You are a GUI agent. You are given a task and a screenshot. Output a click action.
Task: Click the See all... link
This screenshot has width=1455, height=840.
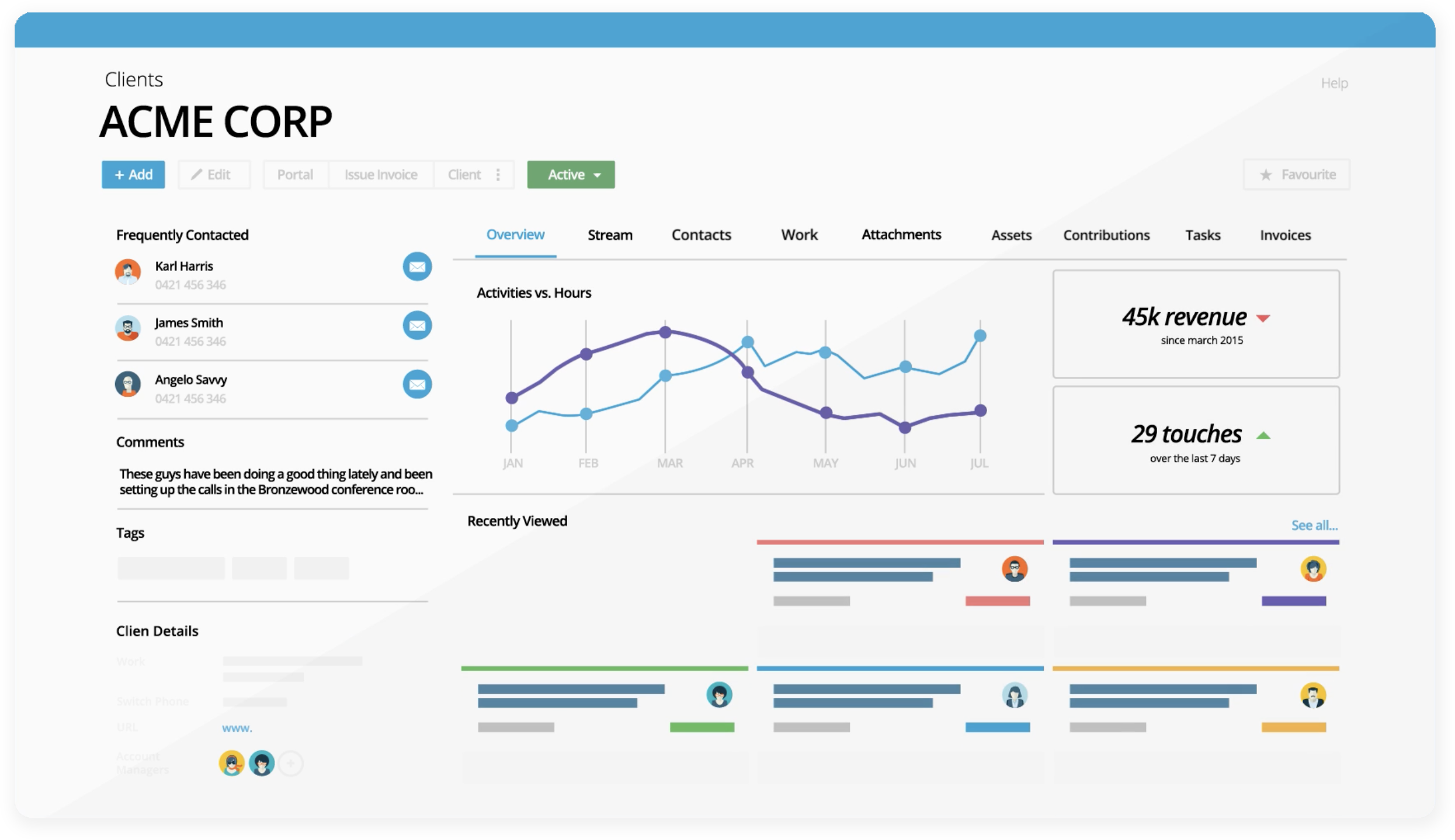pos(1314,525)
